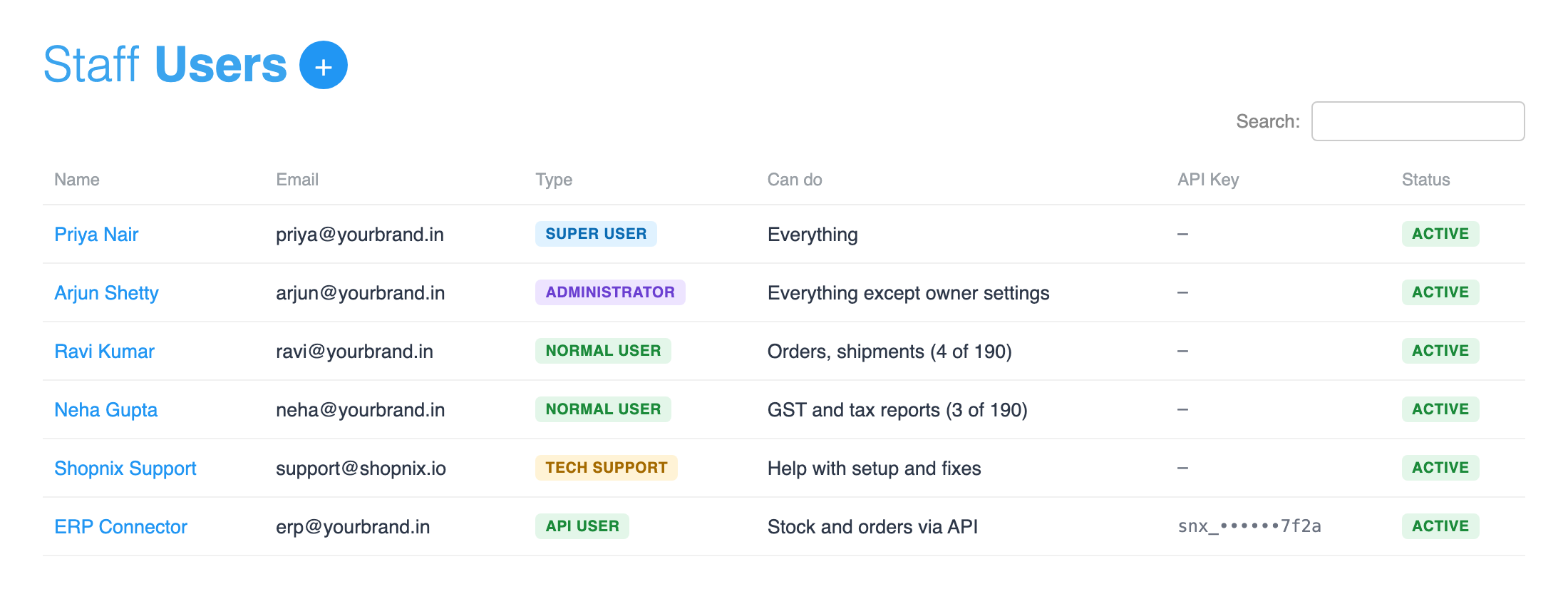Click 'Everything except owner settings' text
Viewport: 1568px width, 599px height.
pyautogui.click(x=908, y=293)
